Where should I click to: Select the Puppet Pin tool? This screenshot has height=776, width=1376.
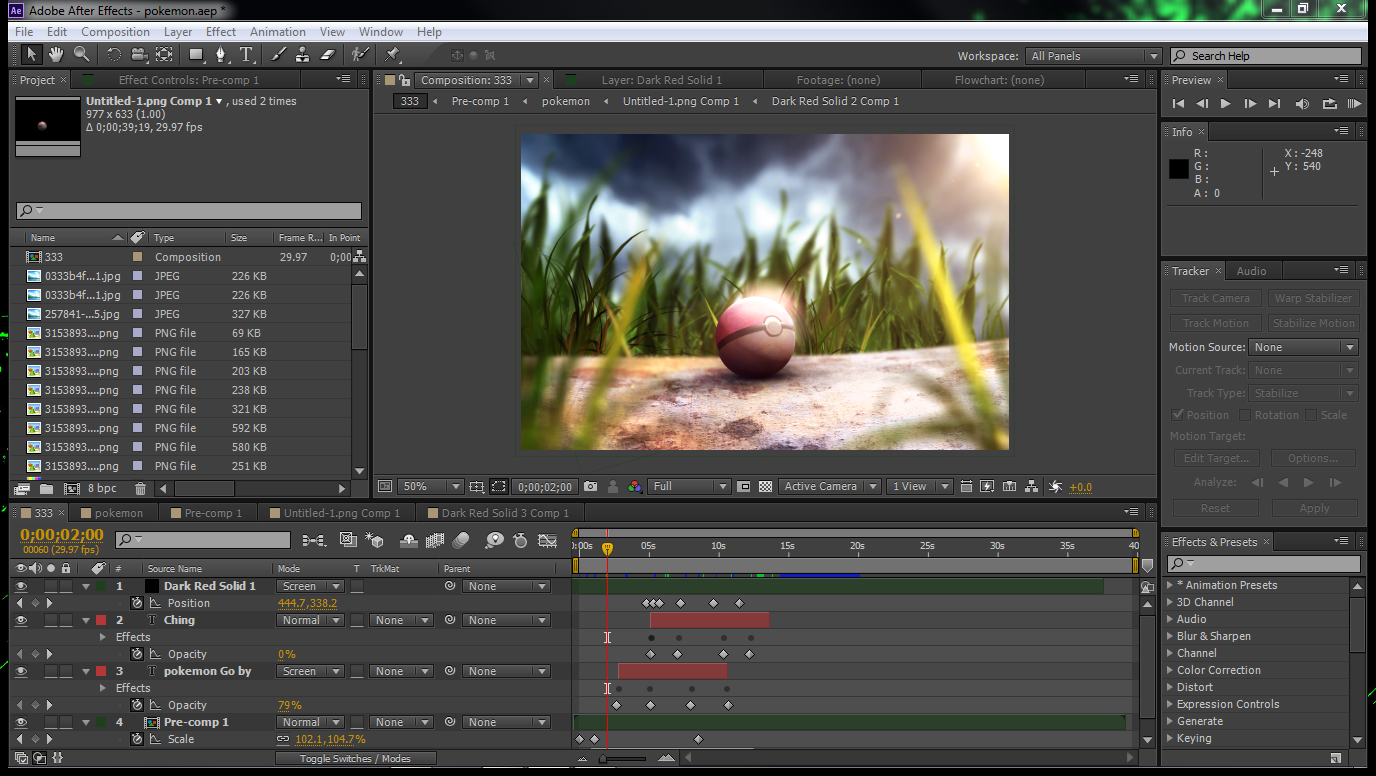[x=392, y=55]
